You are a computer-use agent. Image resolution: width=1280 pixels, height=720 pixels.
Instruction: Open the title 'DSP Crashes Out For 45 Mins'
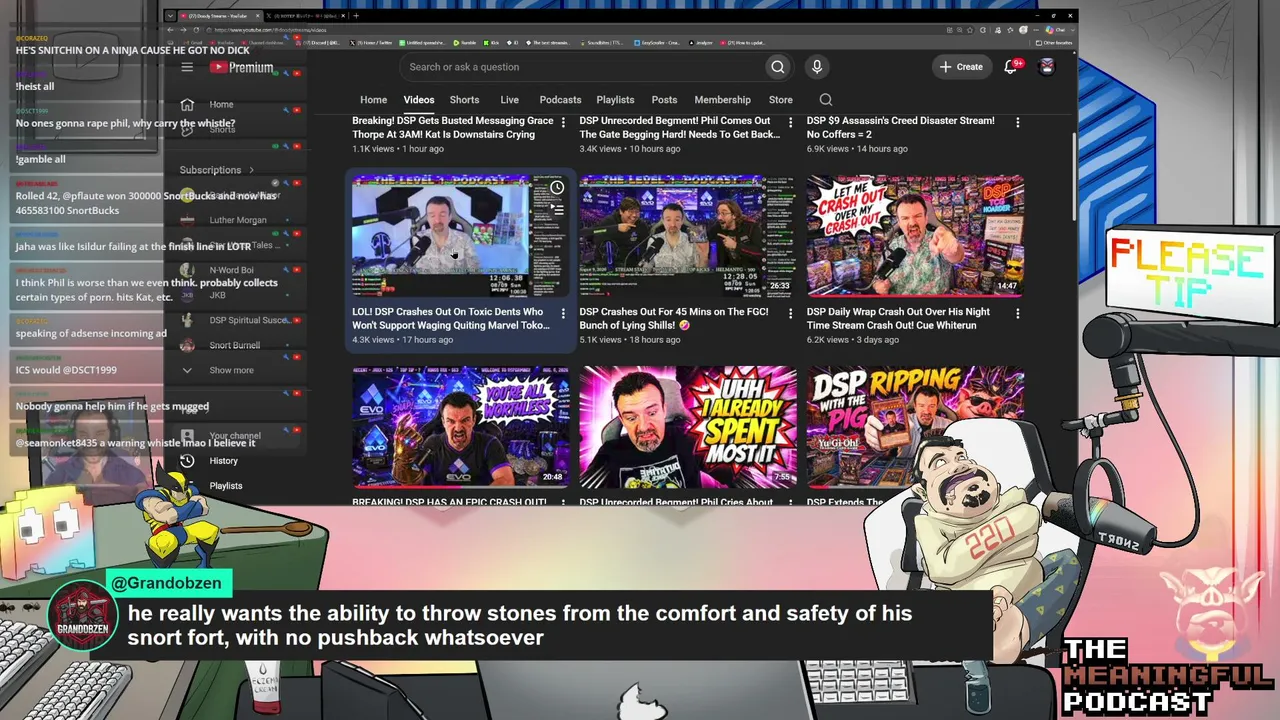pos(674,318)
